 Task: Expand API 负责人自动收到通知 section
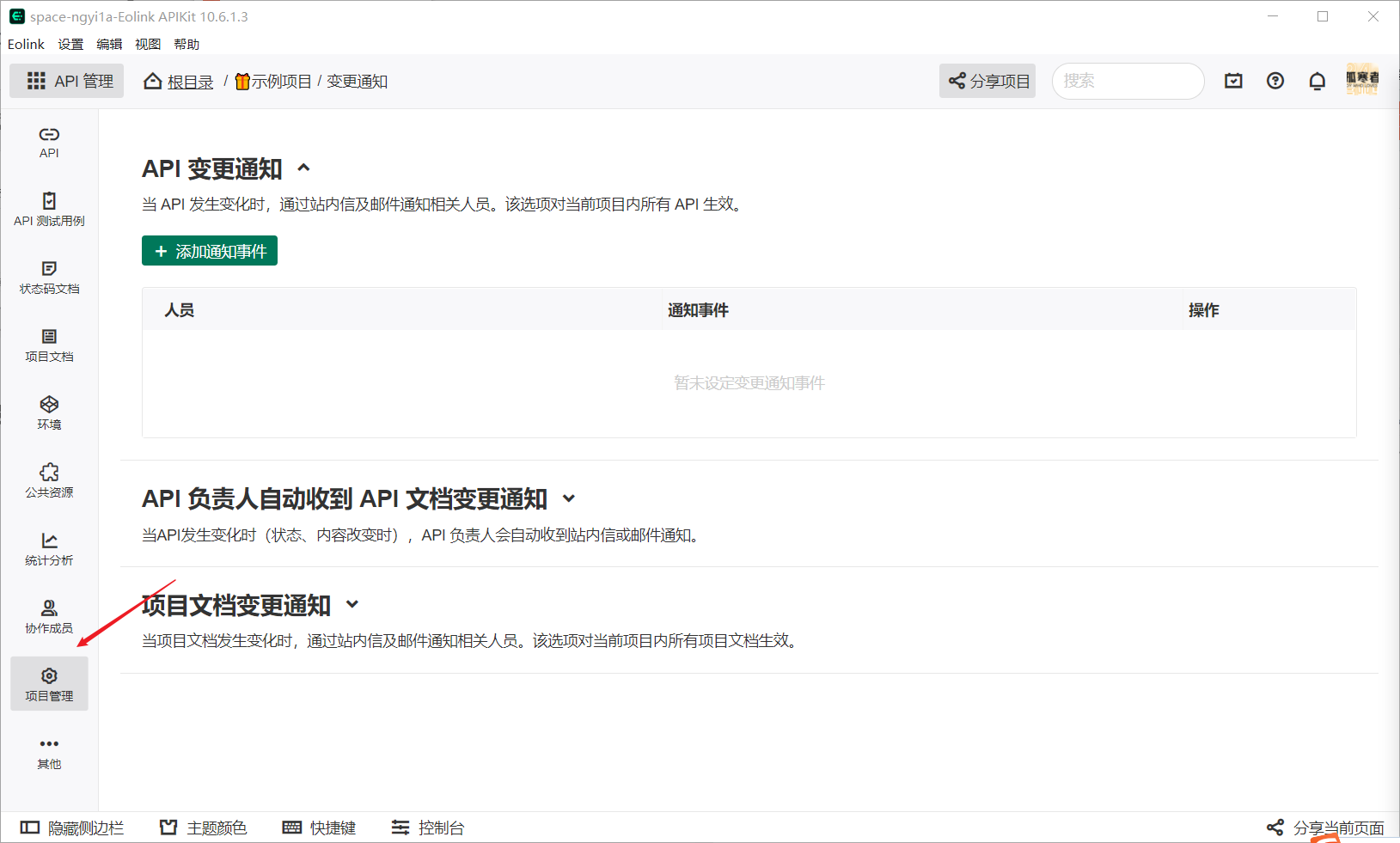(568, 498)
